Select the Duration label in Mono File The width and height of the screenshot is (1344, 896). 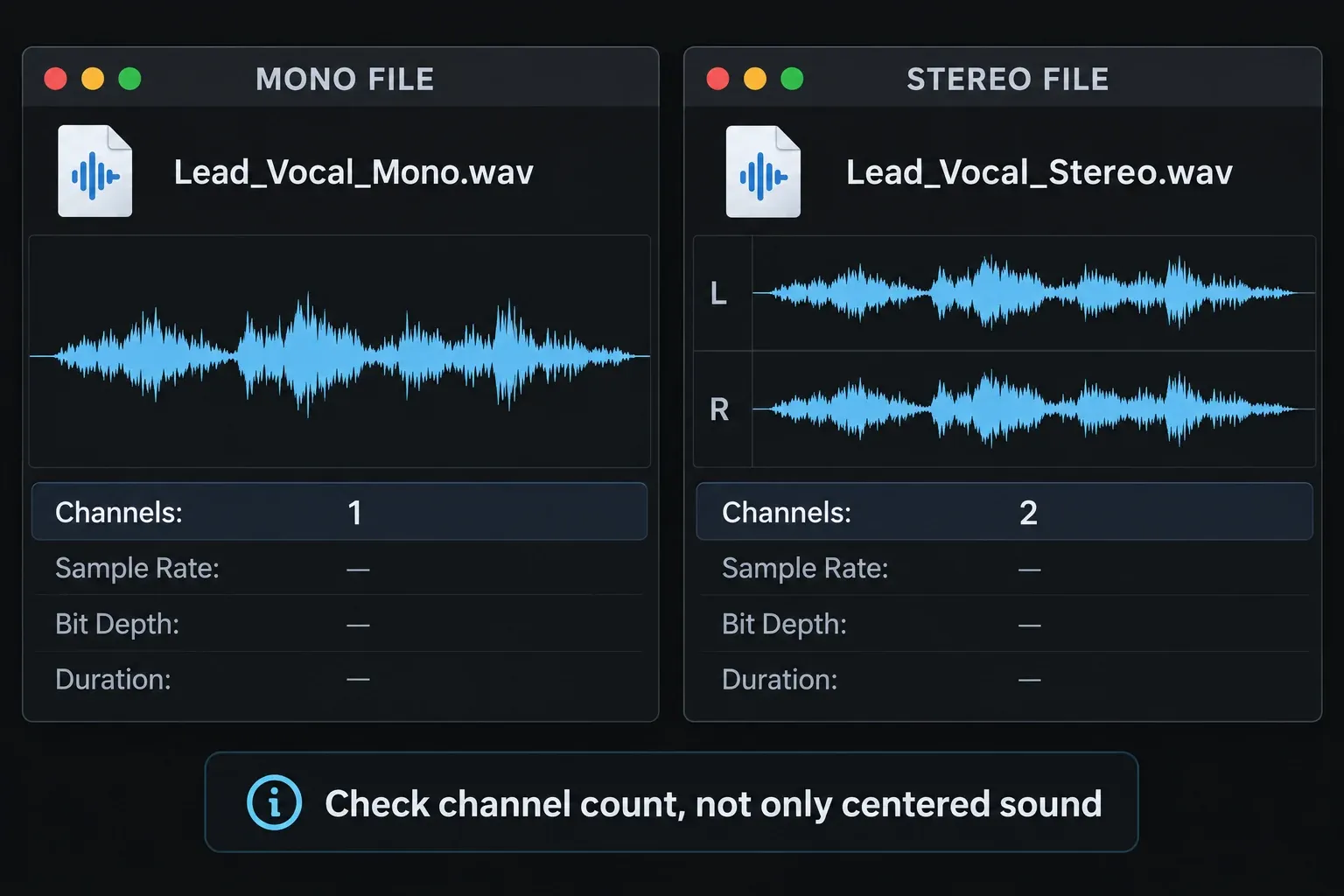113,679
